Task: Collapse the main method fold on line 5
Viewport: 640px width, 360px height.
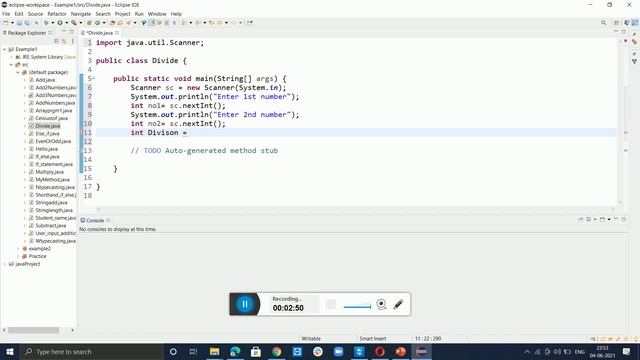Action: click(x=93, y=78)
